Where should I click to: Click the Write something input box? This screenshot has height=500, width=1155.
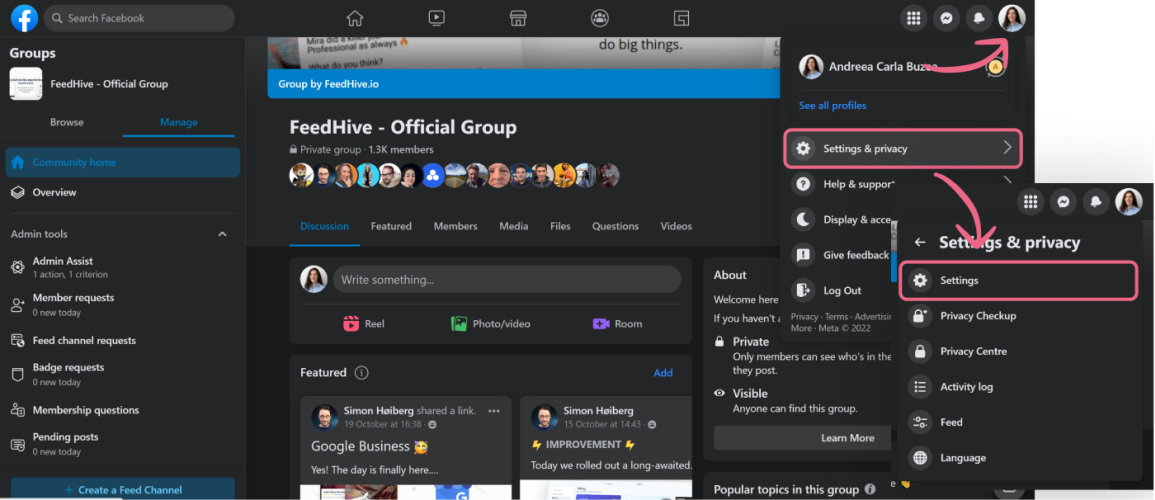point(506,280)
